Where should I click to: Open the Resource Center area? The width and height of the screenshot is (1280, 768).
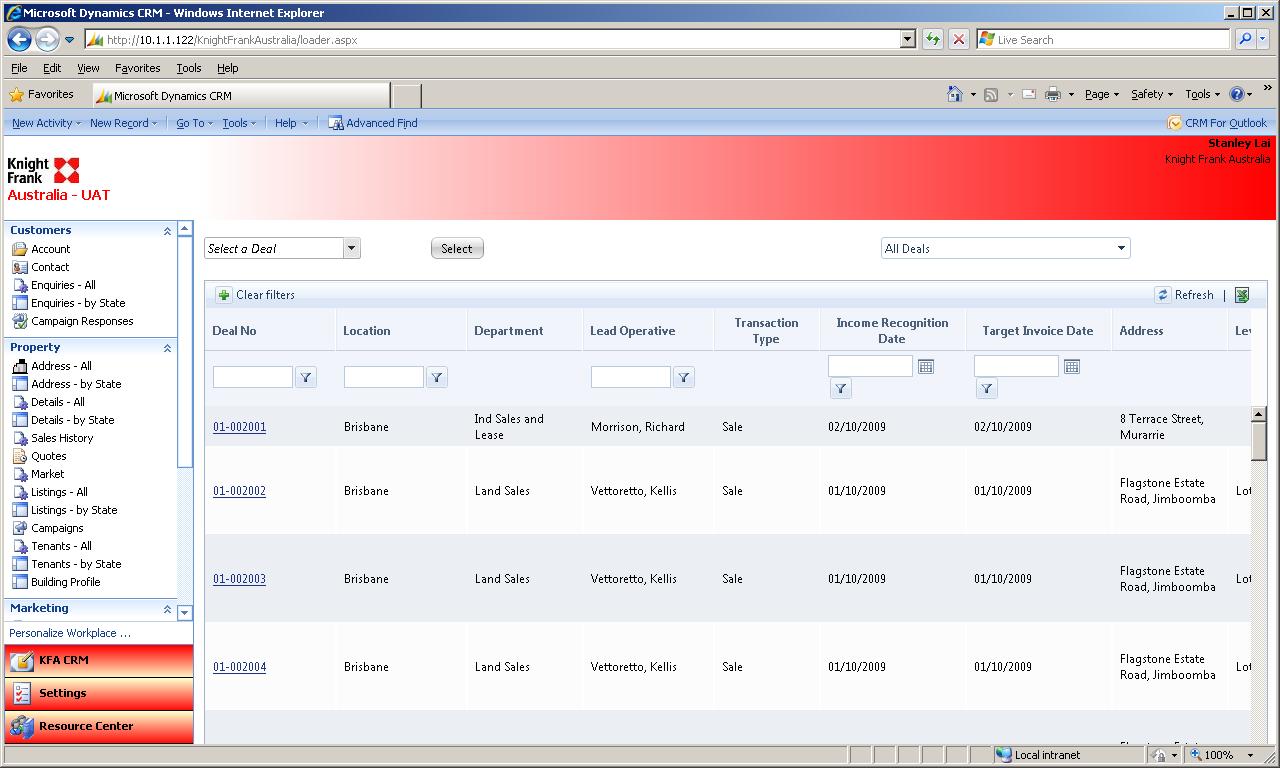(99, 726)
